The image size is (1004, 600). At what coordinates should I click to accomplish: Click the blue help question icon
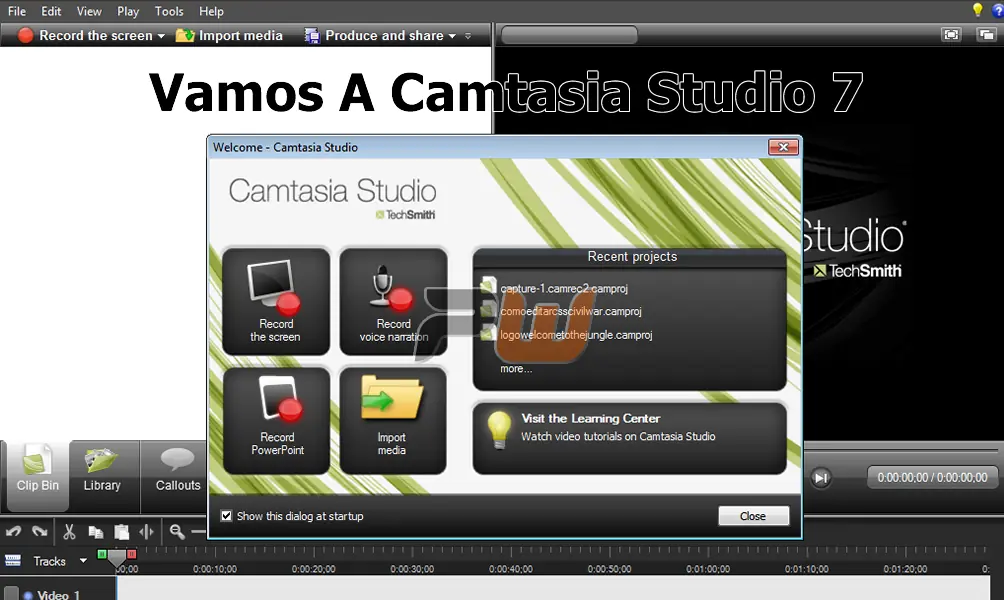(998, 10)
